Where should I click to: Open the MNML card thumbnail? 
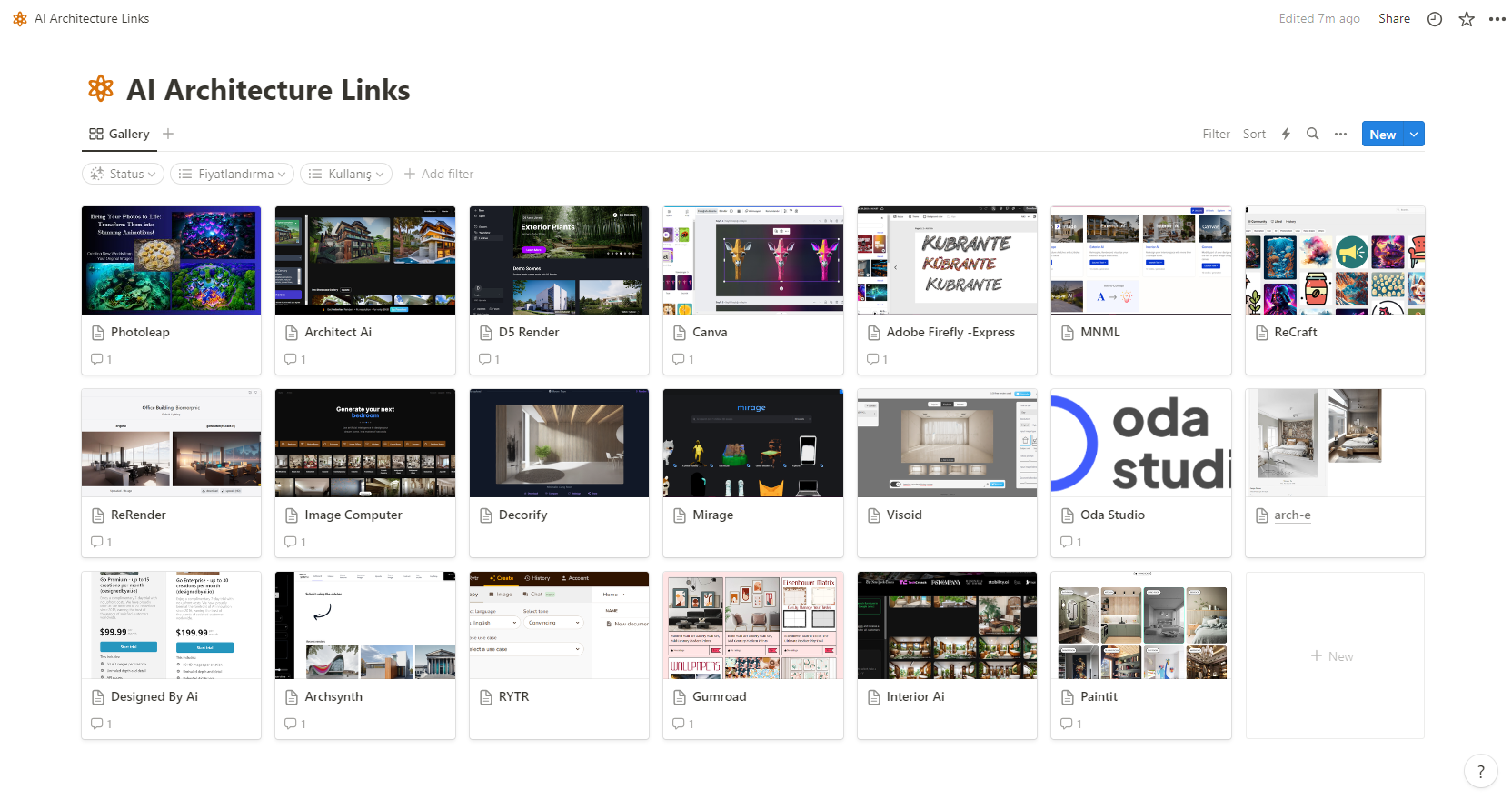[1141, 260]
